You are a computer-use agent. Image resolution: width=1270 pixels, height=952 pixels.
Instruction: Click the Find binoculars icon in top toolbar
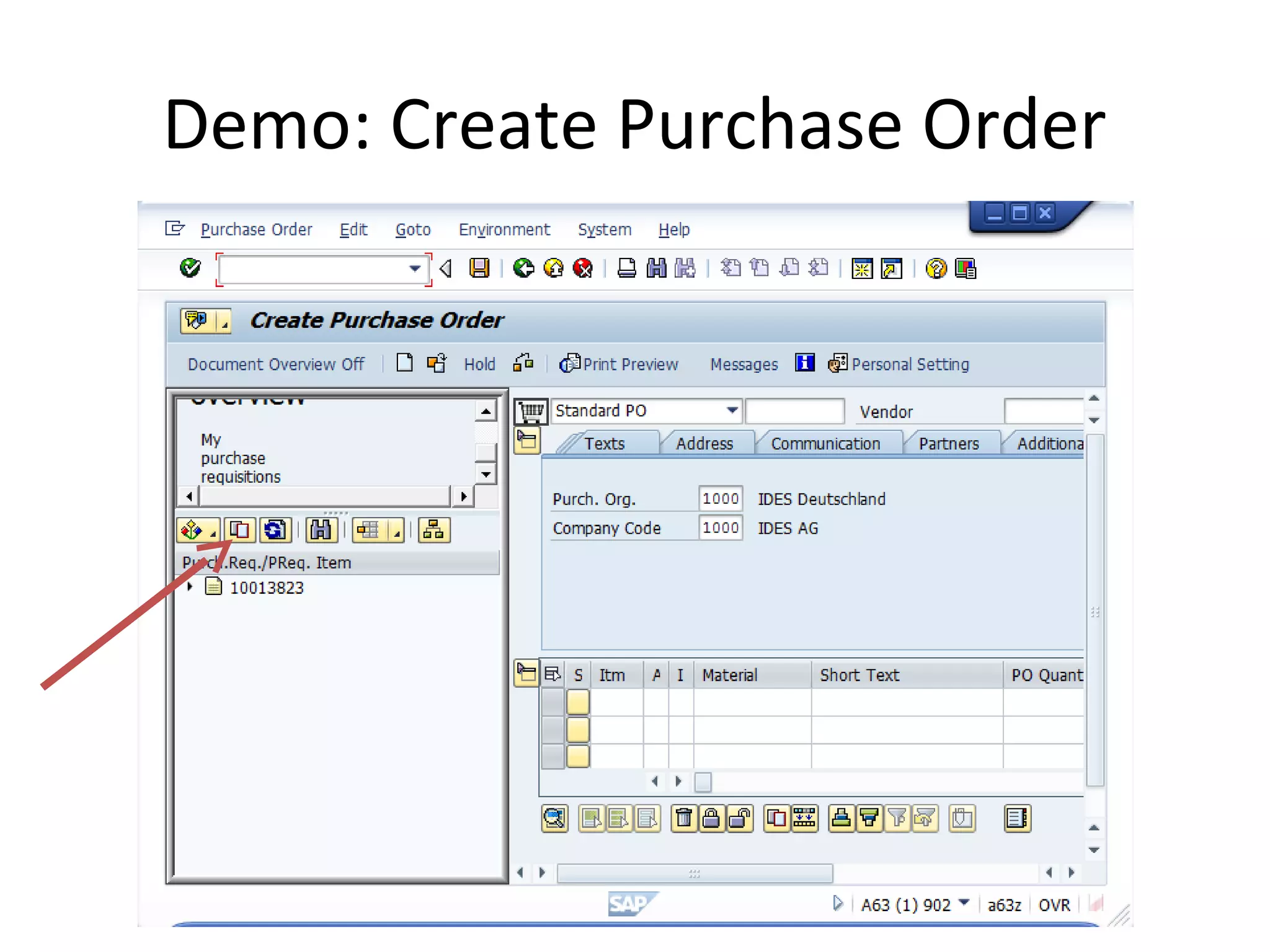tap(656, 268)
